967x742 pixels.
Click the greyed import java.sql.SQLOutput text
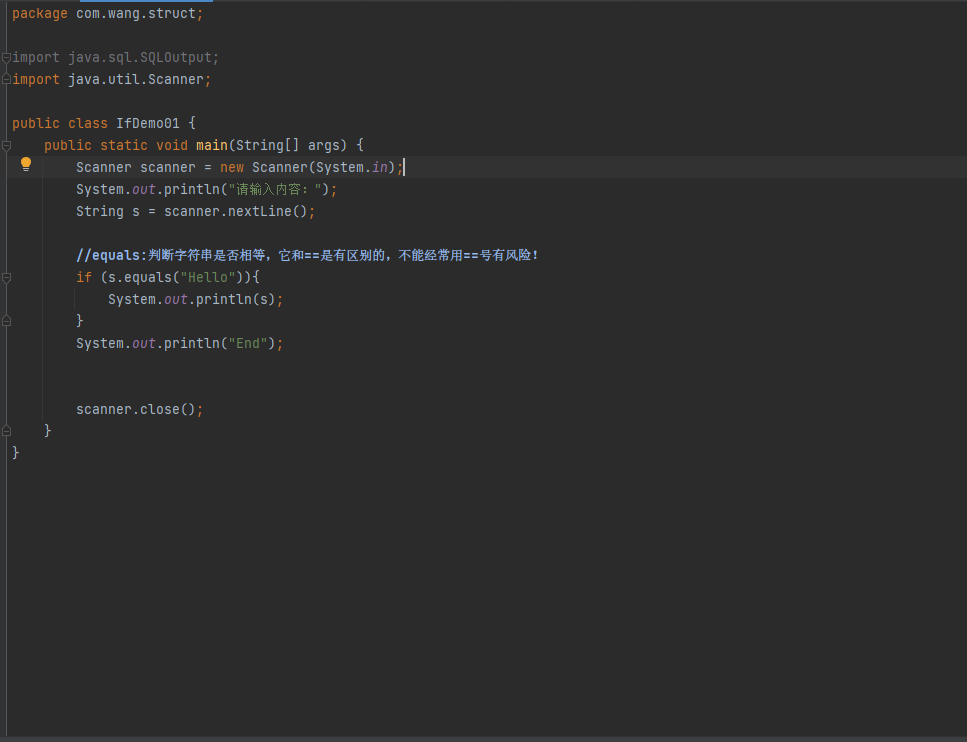[115, 57]
